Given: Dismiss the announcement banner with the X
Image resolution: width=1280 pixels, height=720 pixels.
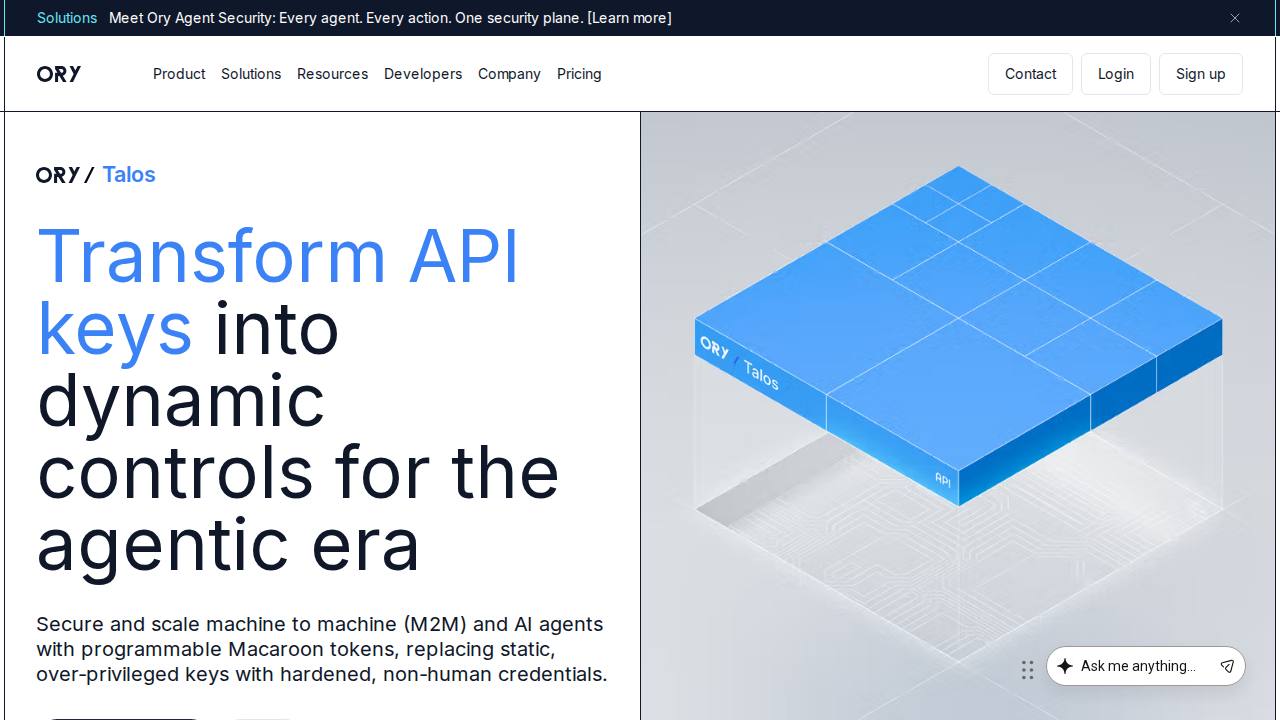Looking at the screenshot, I should 1235,18.
